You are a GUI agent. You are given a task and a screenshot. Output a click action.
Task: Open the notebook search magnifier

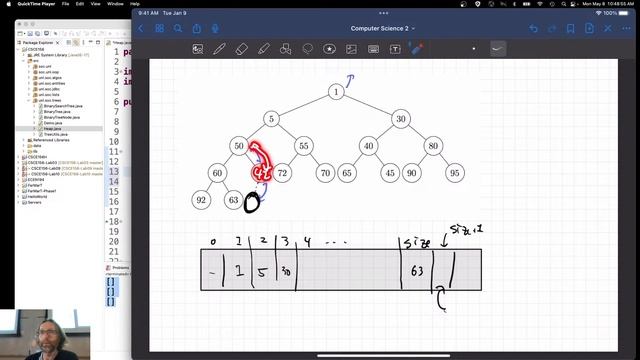(x=178, y=28)
